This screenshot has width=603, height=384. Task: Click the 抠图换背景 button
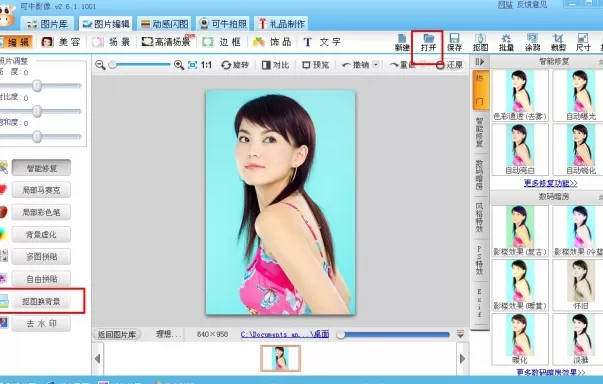coord(42,301)
